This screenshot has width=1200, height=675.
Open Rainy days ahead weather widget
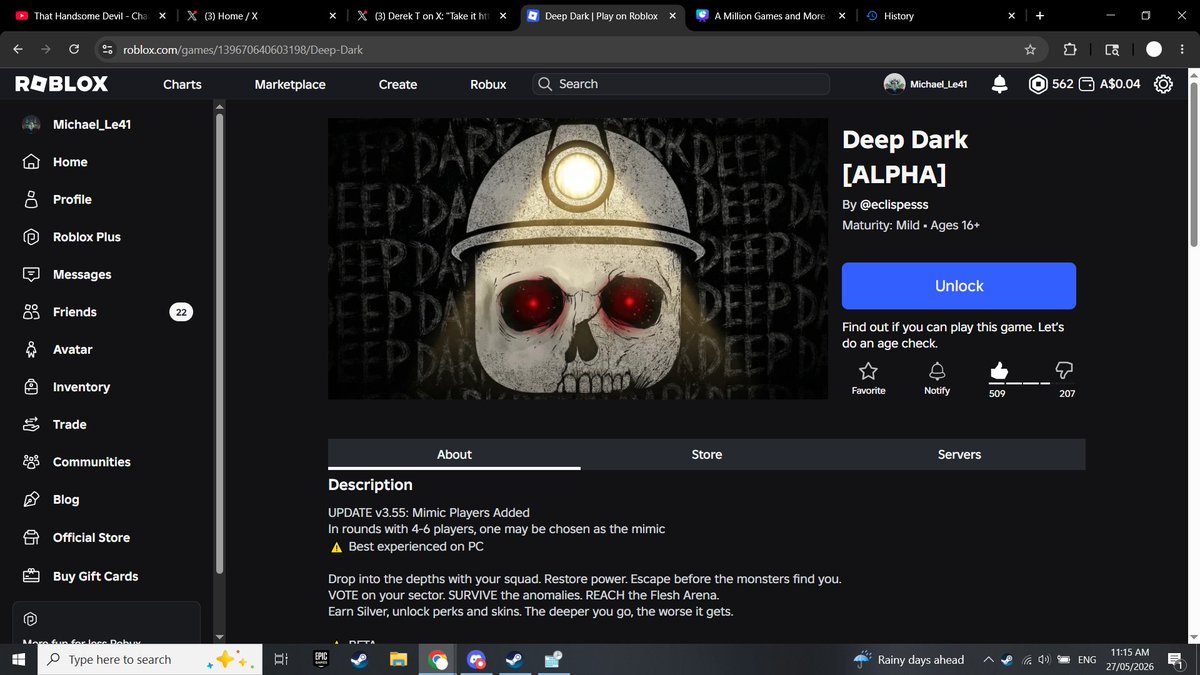pos(909,660)
